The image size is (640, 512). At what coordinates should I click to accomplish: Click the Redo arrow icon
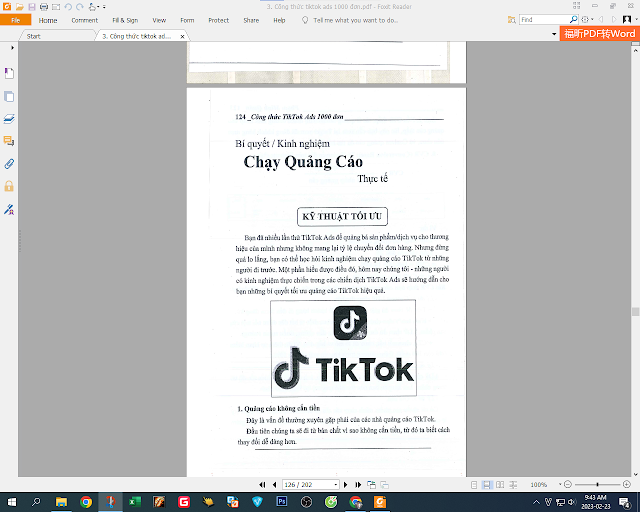[80, 7]
